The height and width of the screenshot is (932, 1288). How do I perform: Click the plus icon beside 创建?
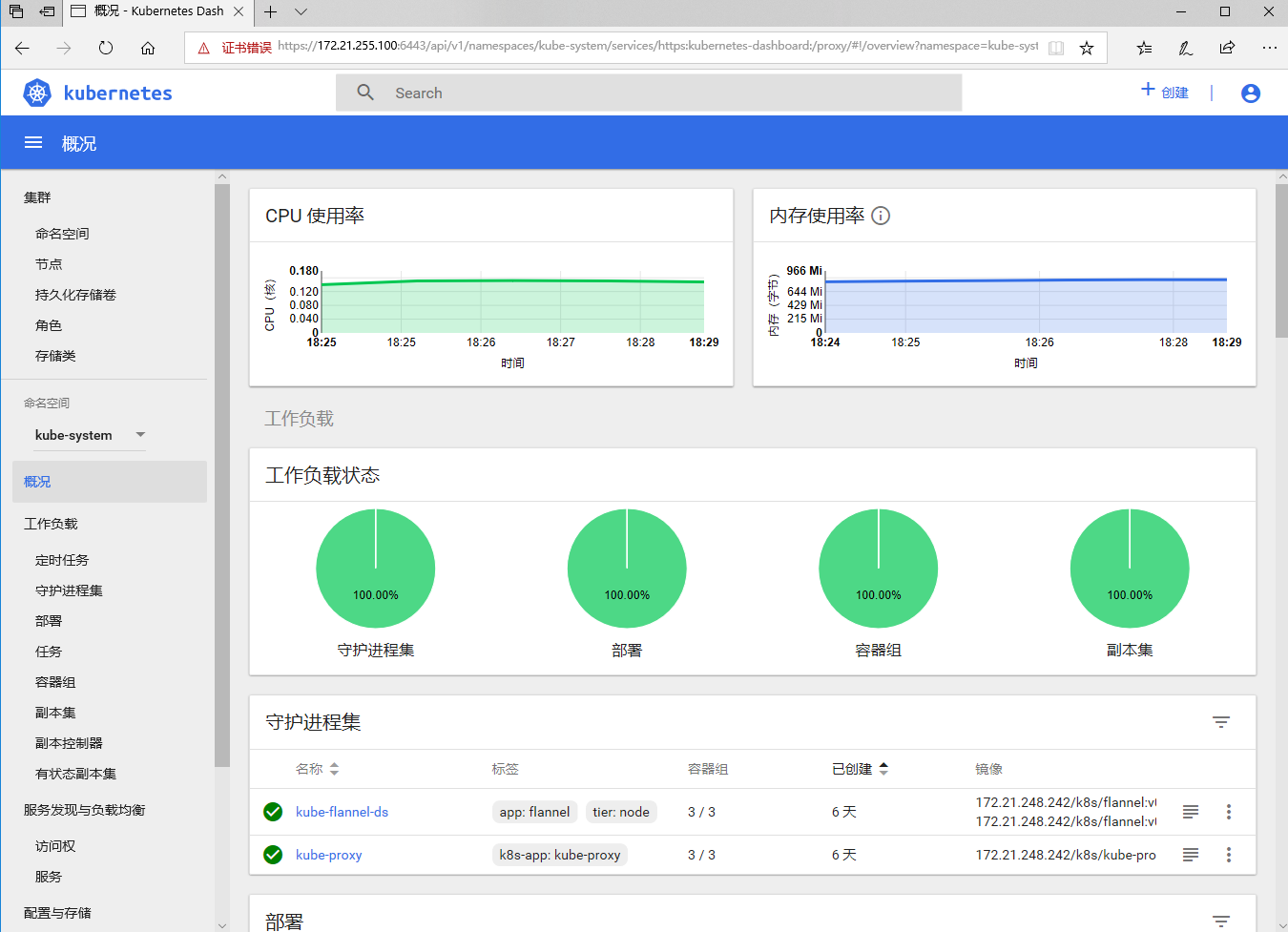pos(1148,89)
